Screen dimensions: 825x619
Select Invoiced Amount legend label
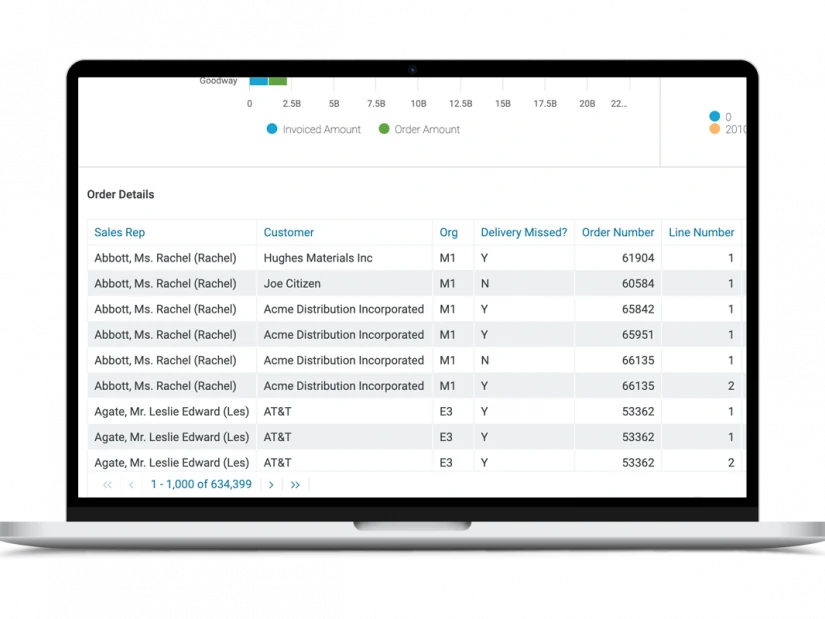coord(321,129)
